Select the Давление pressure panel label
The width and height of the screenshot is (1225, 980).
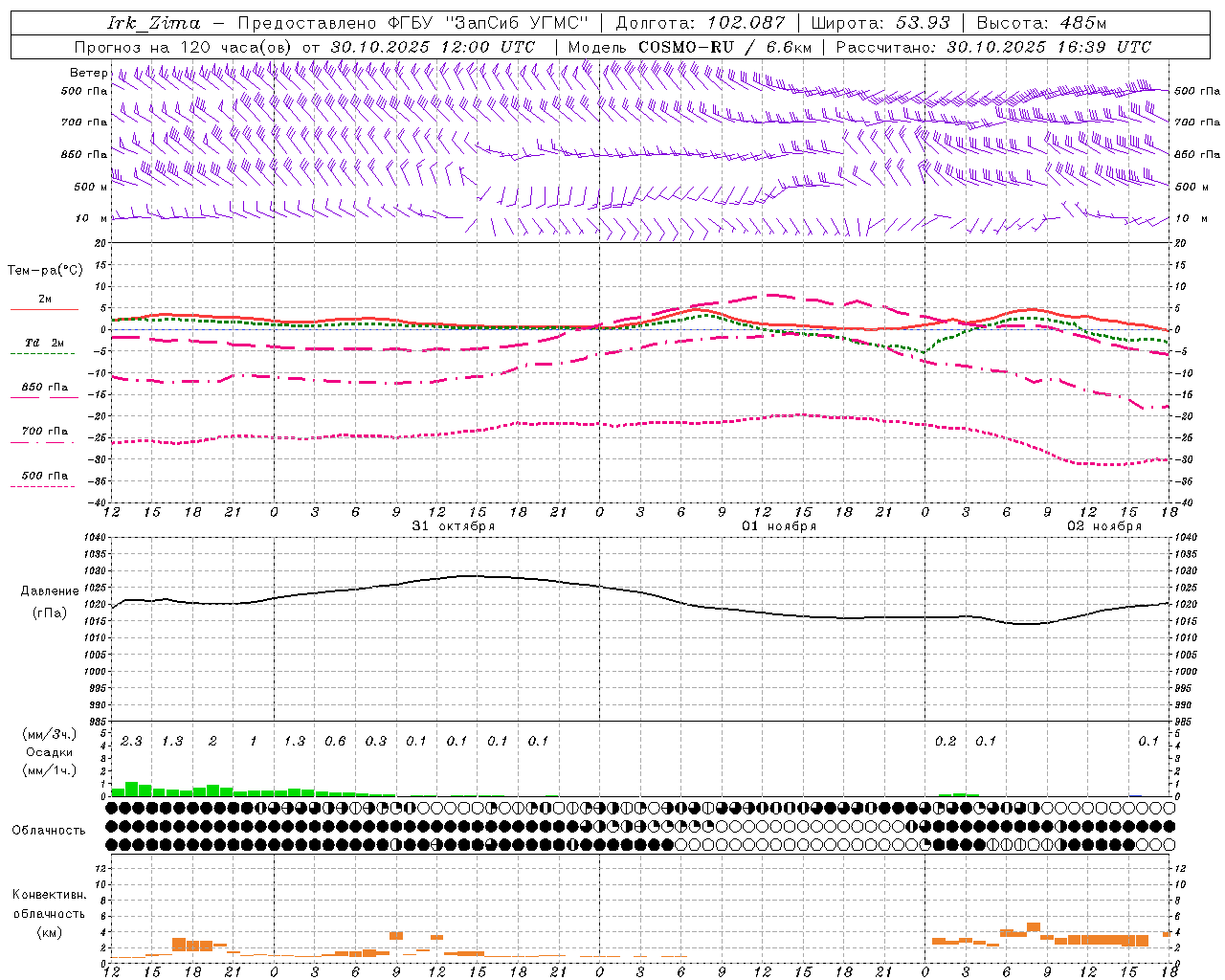click(x=50, y=591)
